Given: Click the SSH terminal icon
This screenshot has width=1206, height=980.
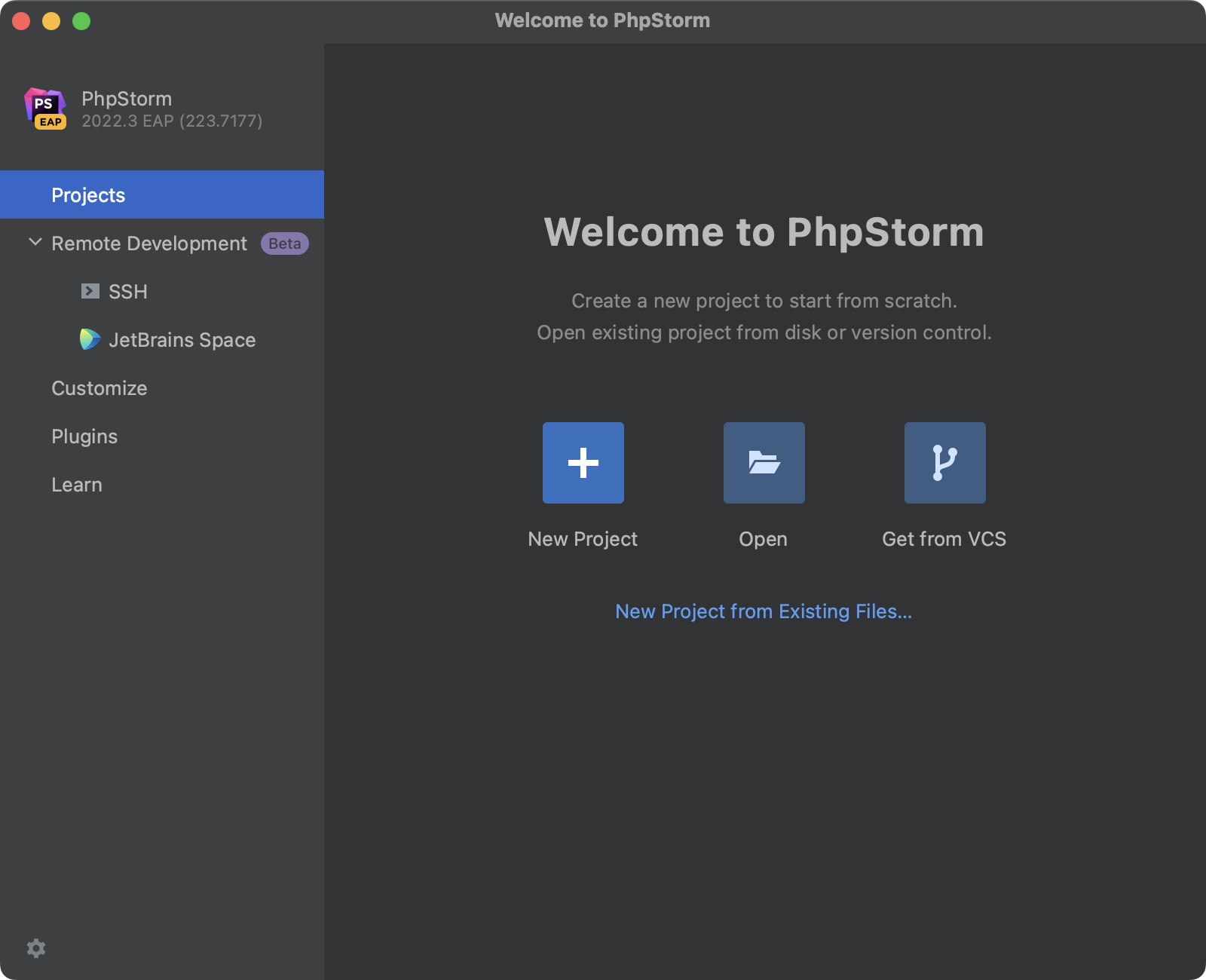Looking at the screenshot, I should (x=90, y=292).
